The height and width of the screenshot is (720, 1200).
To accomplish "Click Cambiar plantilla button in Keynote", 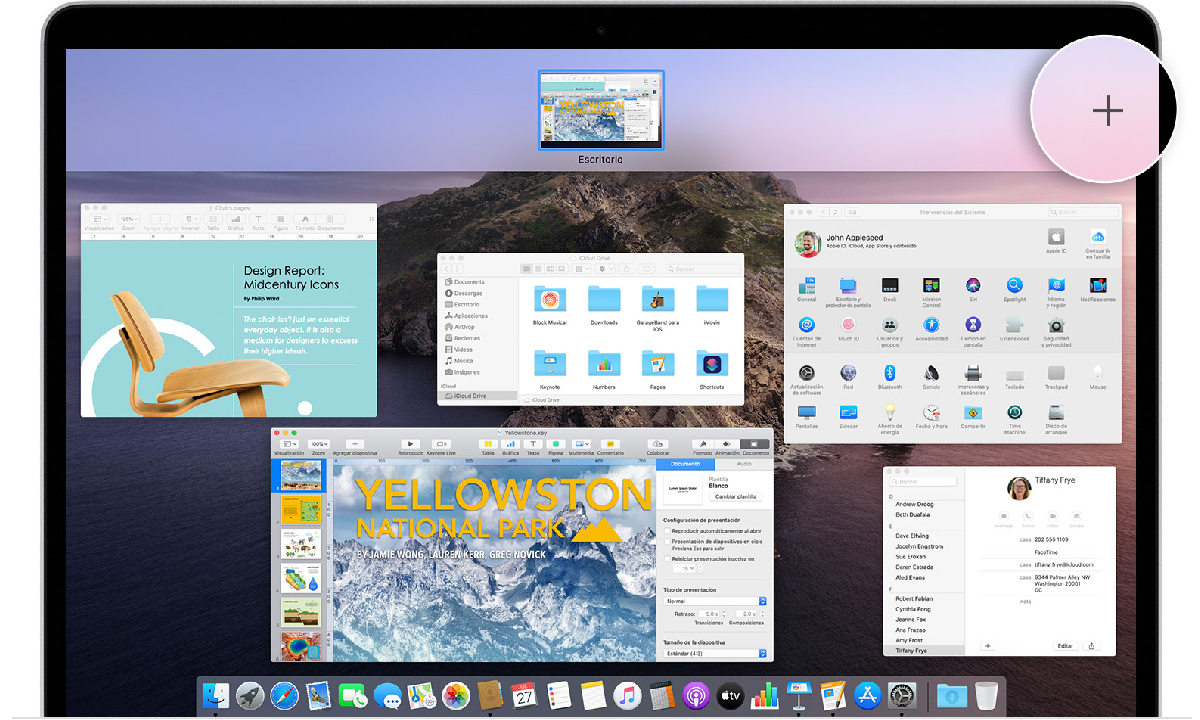I will [736, 497].
